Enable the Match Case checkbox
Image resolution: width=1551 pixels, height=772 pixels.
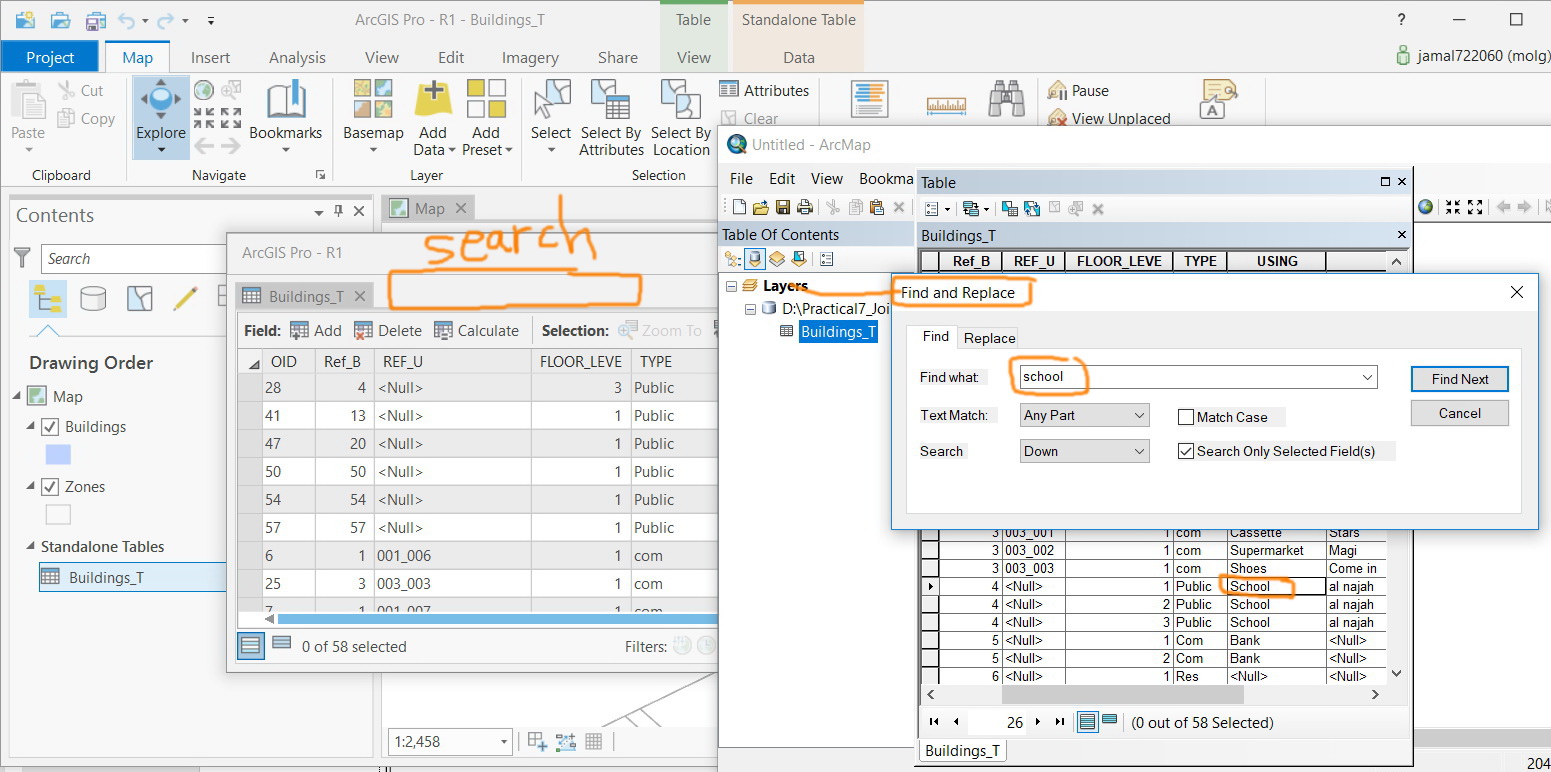(1186, 417)
